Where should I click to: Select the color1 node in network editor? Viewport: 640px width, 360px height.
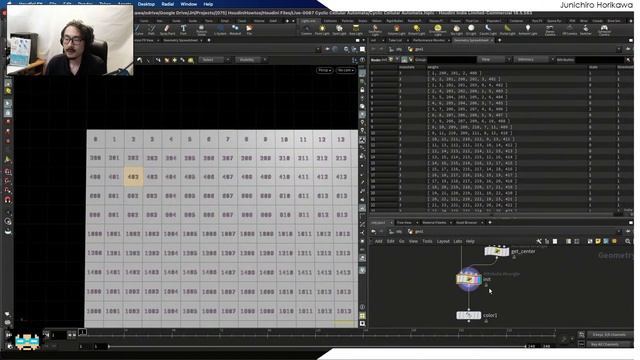(x=469, y=316)
